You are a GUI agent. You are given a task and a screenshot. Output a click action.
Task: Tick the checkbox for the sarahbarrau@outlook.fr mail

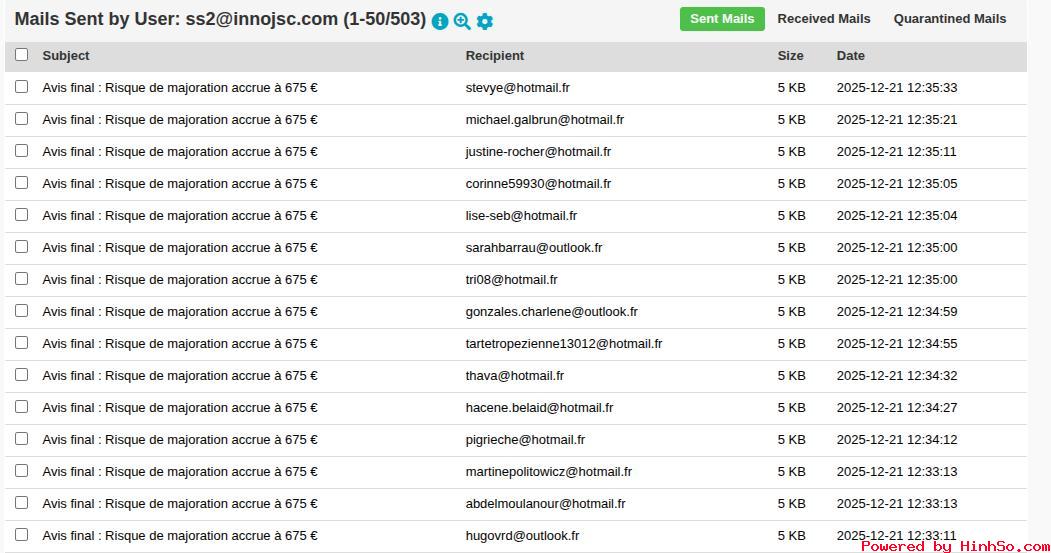click(22, 247)
